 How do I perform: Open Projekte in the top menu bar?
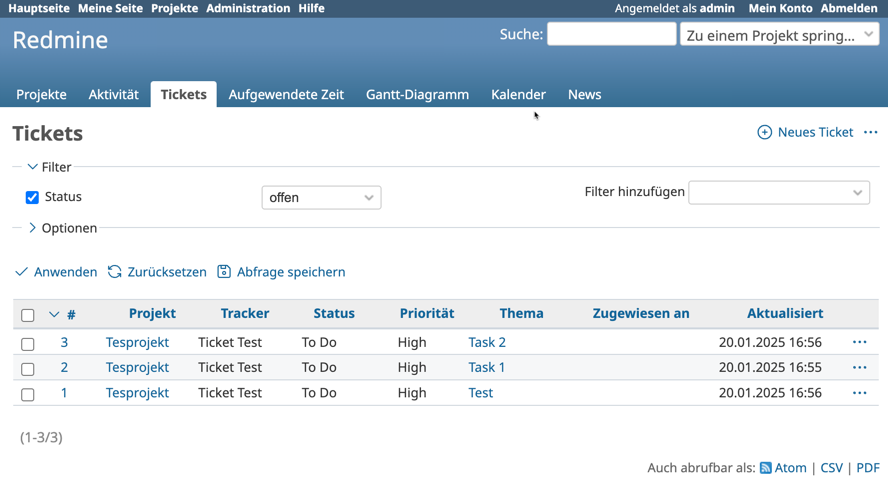click(174, 8)
